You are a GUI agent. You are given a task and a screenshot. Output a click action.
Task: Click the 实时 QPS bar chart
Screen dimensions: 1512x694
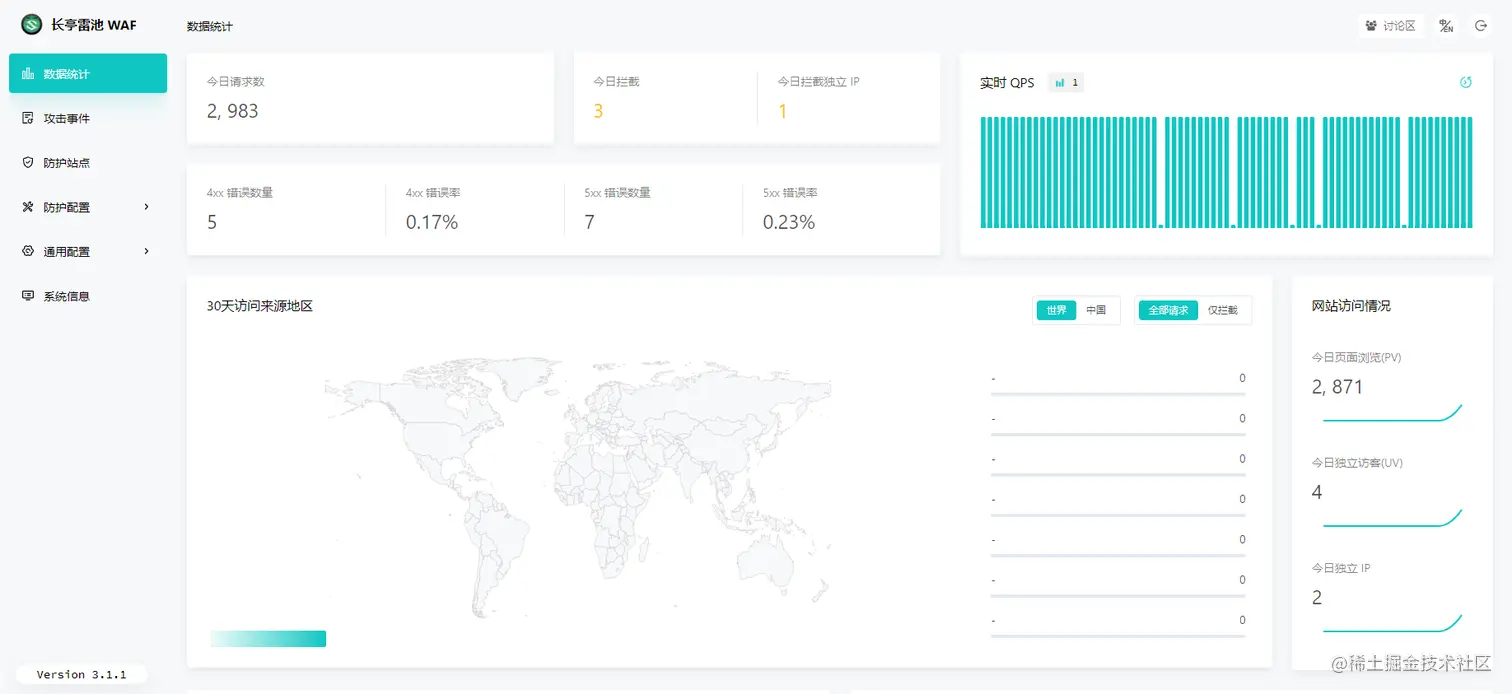[1226, 172]
